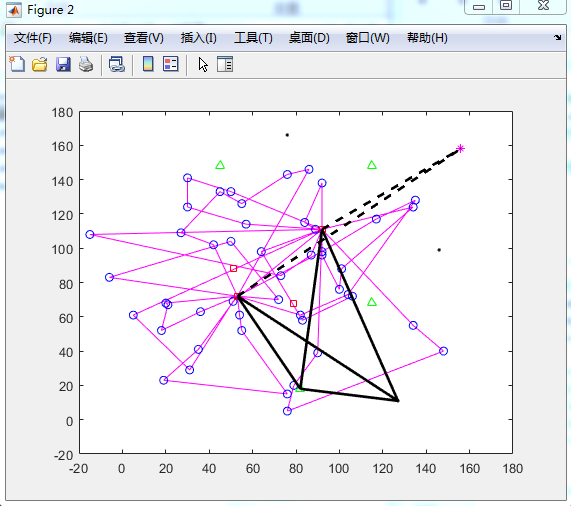Viewport: 571px width, 506px height.
Task: Open the 桌面(D) menu
Action: click(309, 37)
